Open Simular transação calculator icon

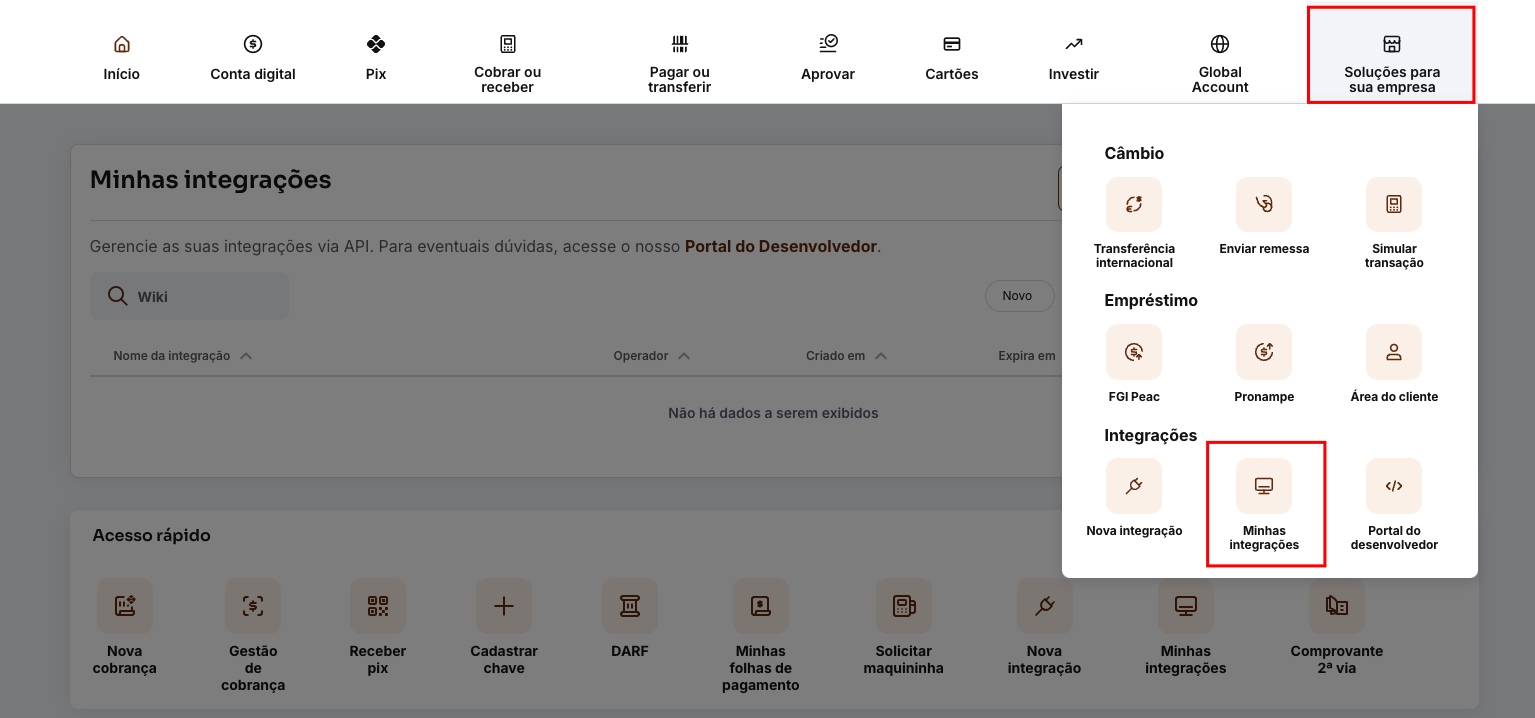click(x=1393, y=204)
